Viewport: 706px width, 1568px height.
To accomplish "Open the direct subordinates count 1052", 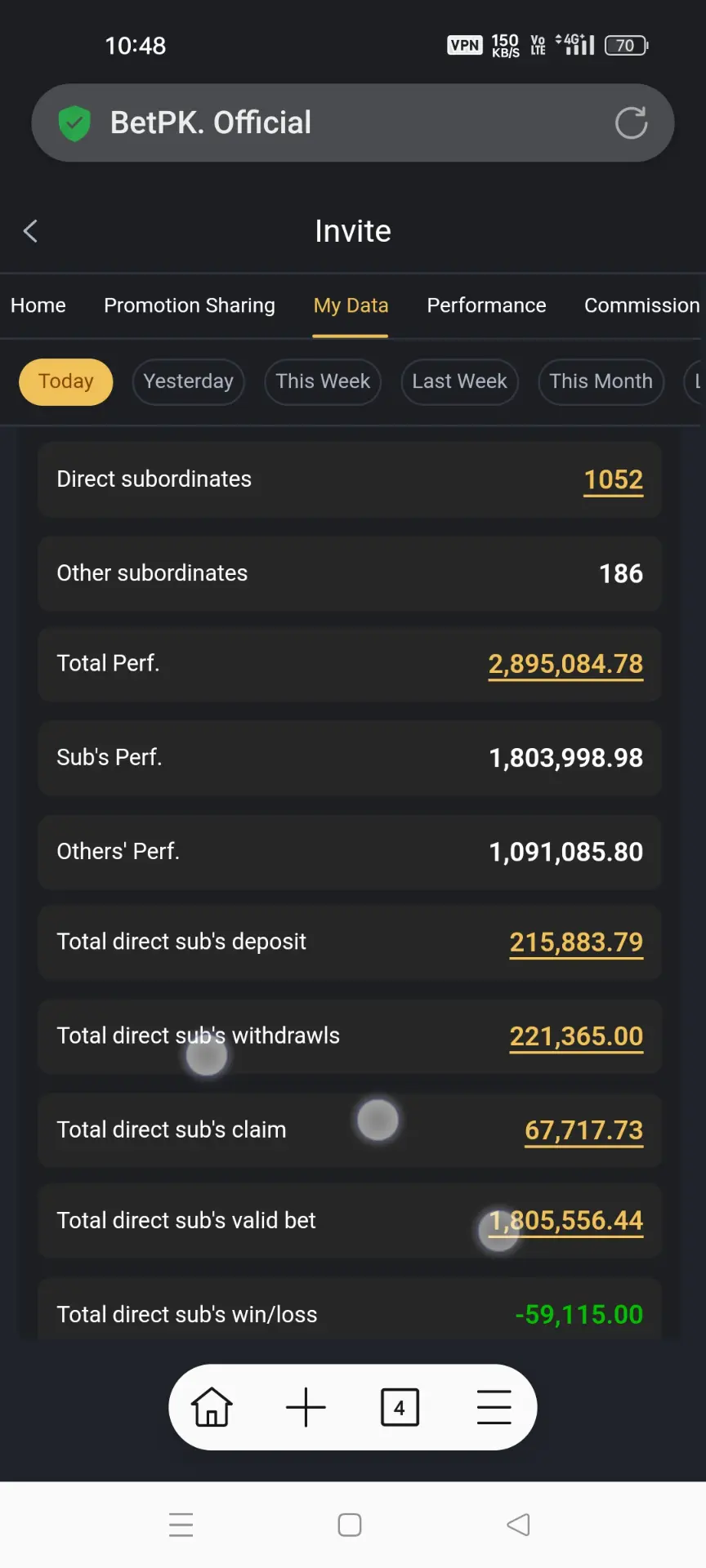I will tap(613, 480).
